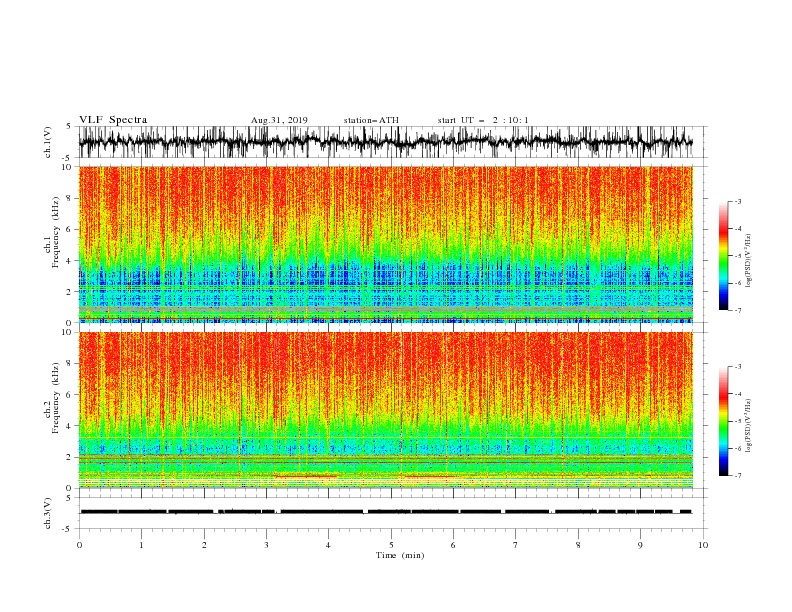Click the 'station=ATH' label
Screen dimensions: 792x612
[371, 120]
